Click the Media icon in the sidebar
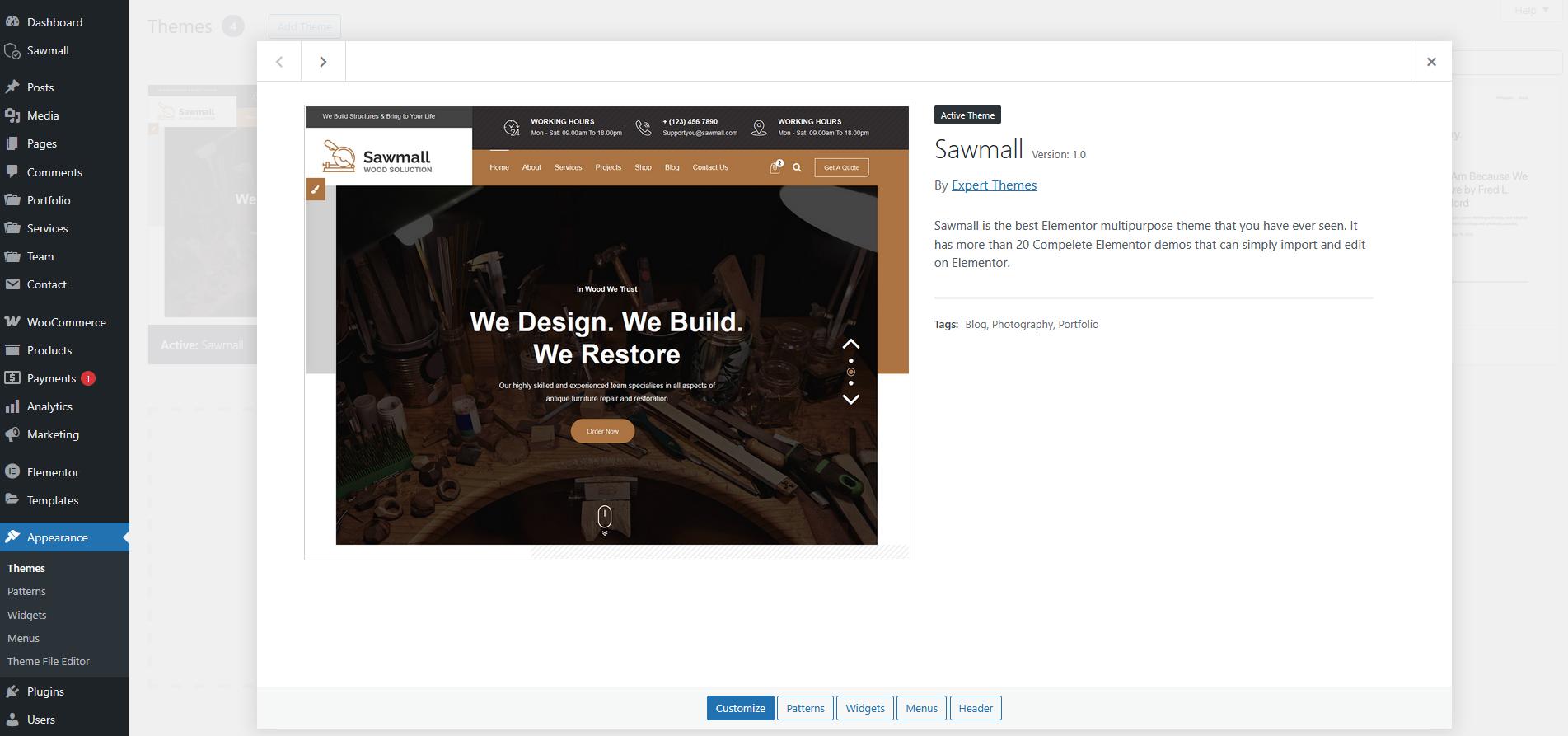1568x736 pixels. [x=12, y=115]
